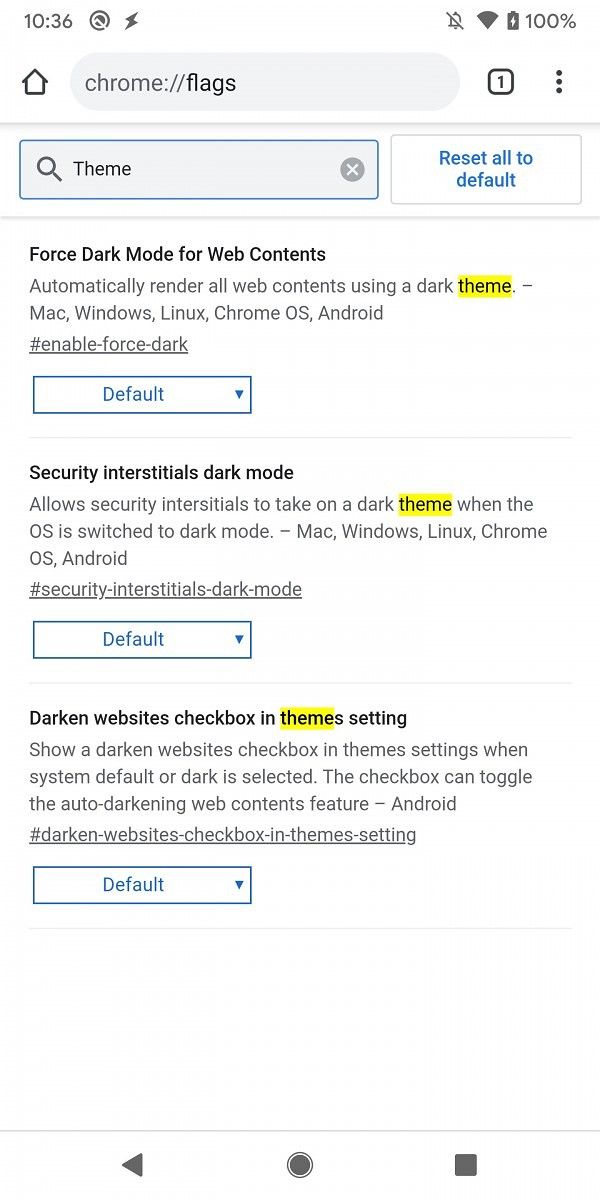Click Reset all to default
This screenshot has height=1200, width=600.
(x=486, y=169)
